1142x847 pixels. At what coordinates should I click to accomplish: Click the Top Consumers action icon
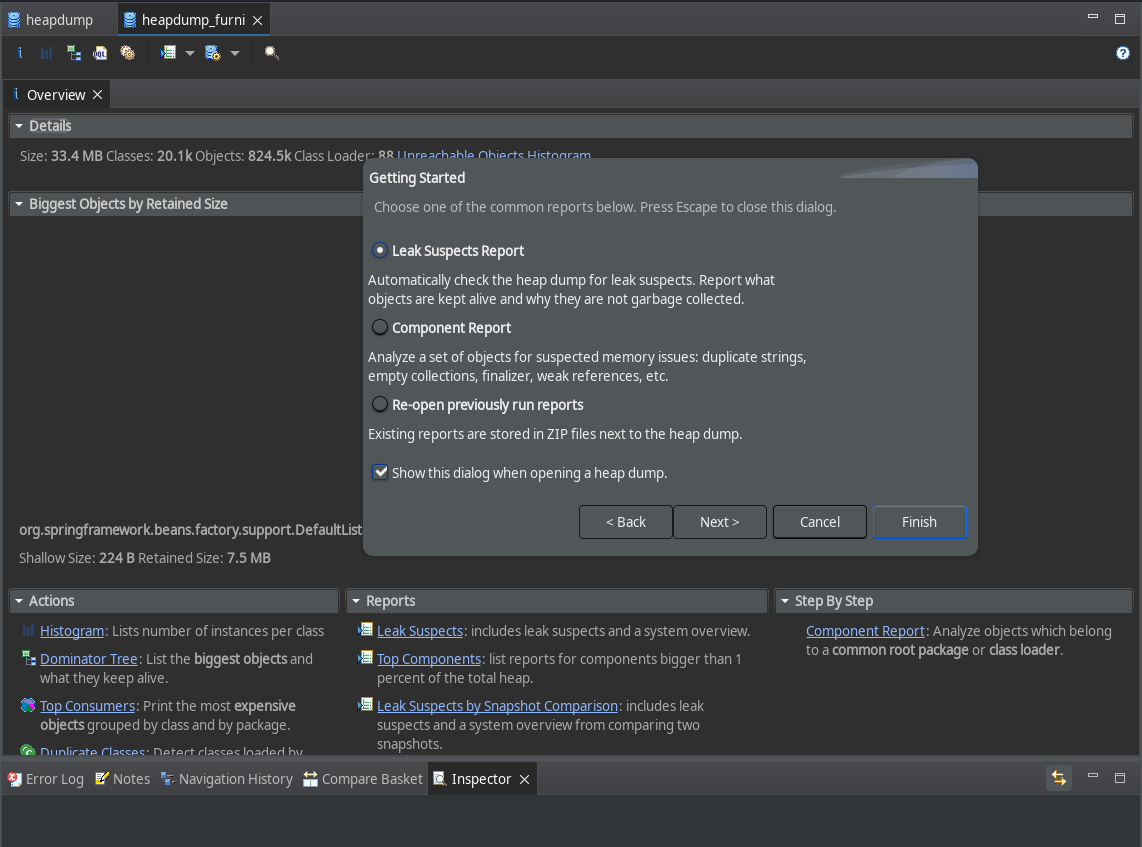pyautogui.click(x=28, y=705)
